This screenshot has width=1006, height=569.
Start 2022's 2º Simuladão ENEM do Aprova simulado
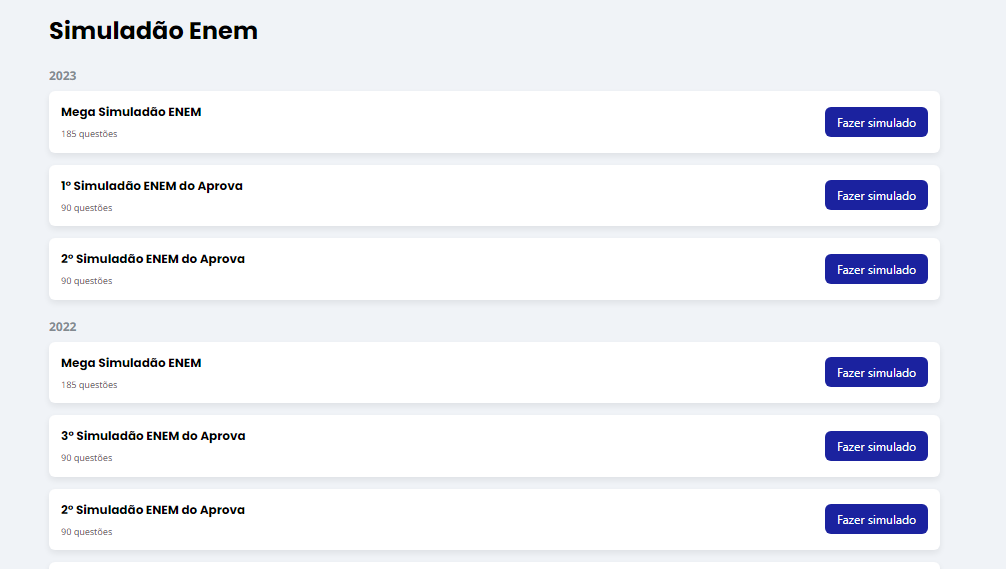pyautogui.click(x=876, y=519)
